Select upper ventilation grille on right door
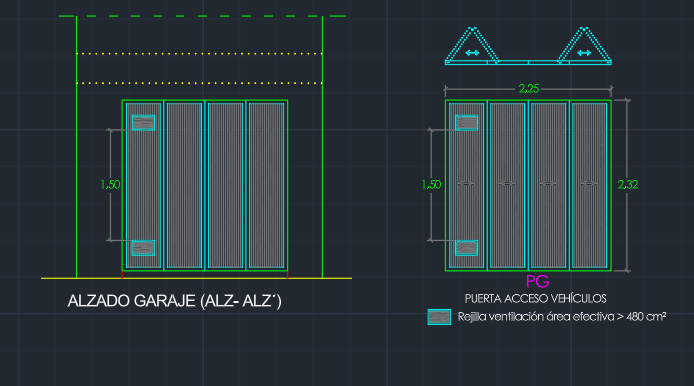 pos(467,123)
